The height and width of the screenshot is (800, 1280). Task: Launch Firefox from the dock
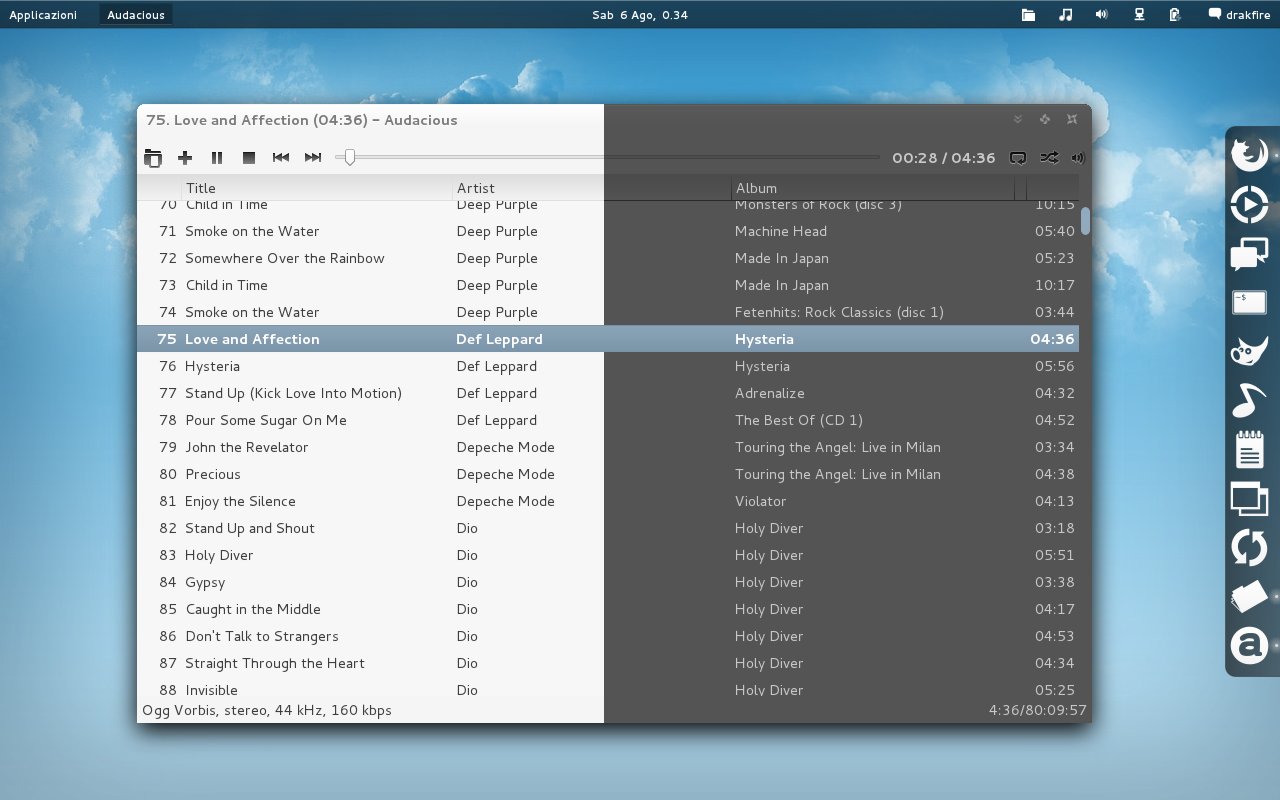click(1249, 155)
